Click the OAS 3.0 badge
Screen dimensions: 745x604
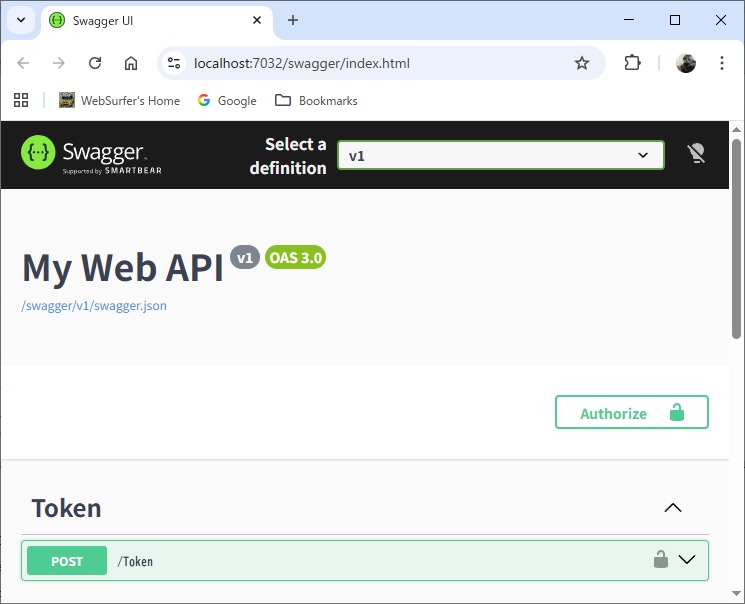(296, 258)
